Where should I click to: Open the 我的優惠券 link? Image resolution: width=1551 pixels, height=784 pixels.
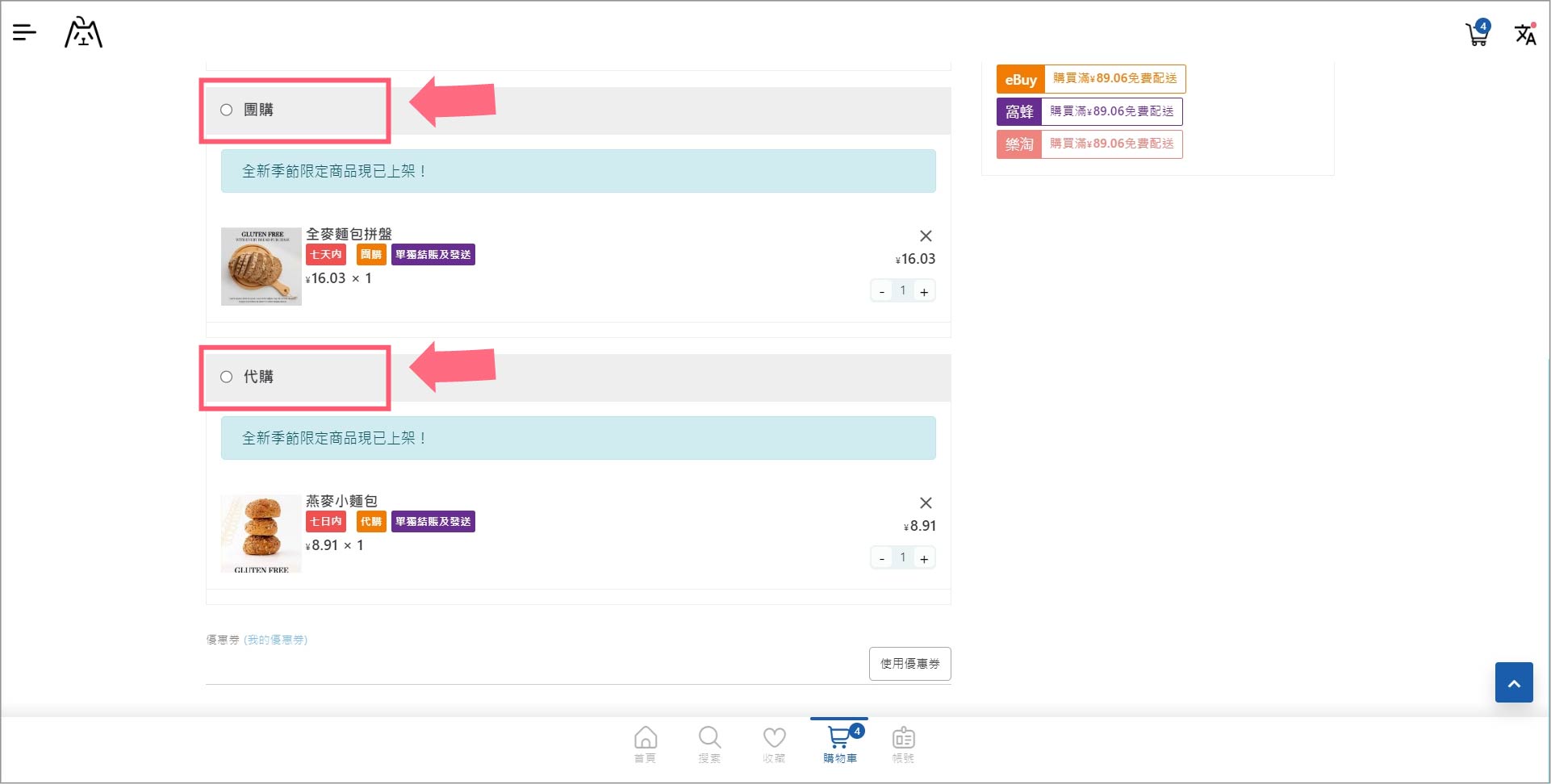[276, 640]
